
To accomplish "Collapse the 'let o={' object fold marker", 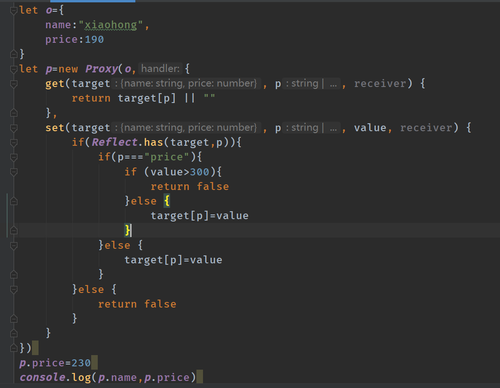I will [14, 11].
